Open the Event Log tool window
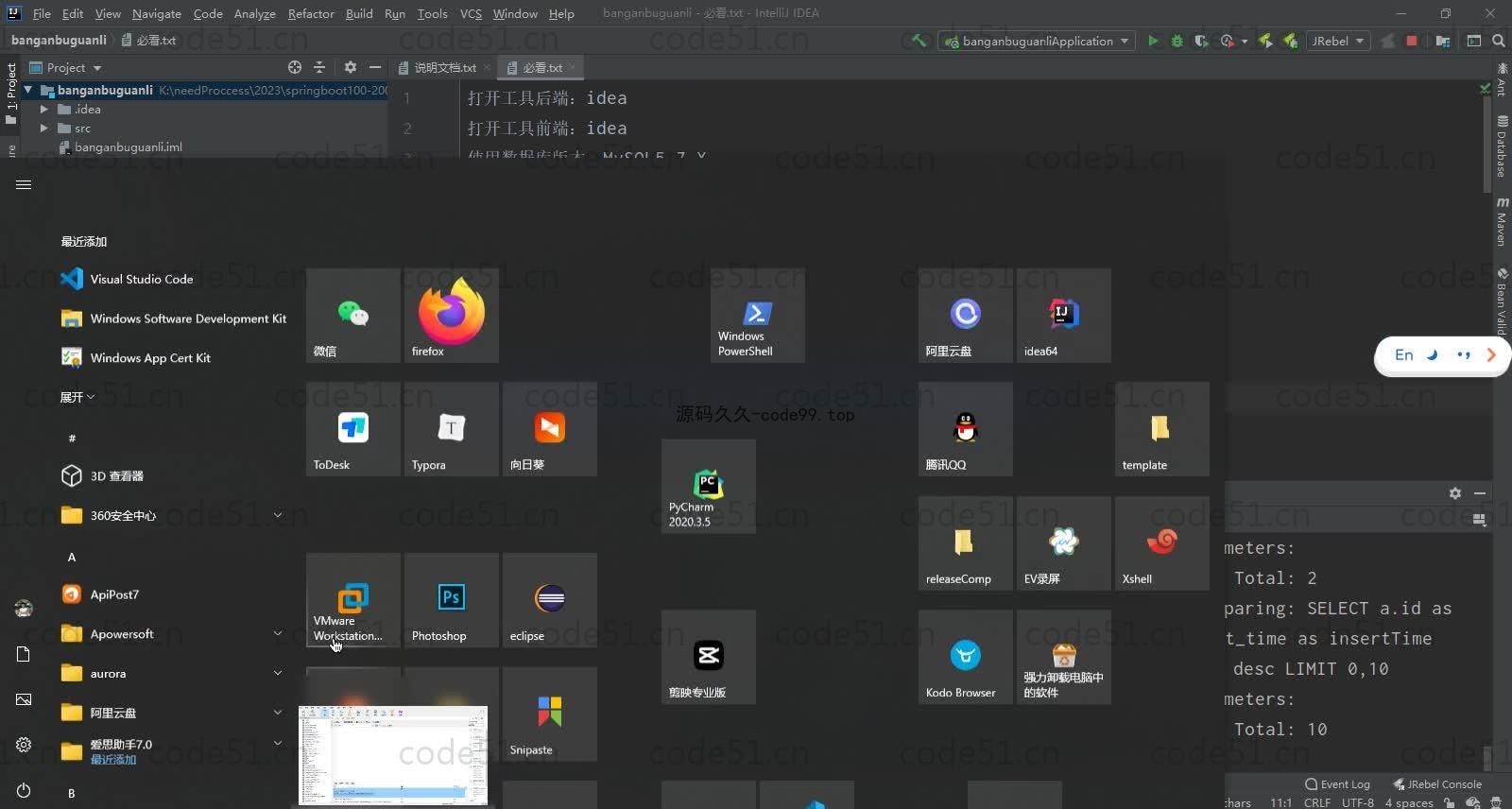The image size is (1512, 809). click(x=1337, y=784)
